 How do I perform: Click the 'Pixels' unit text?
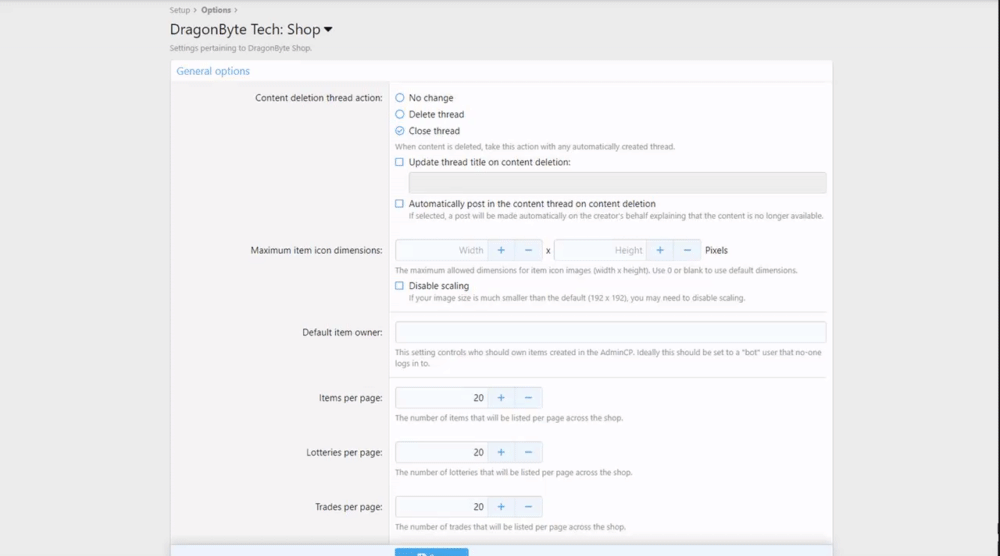point(716,251)
